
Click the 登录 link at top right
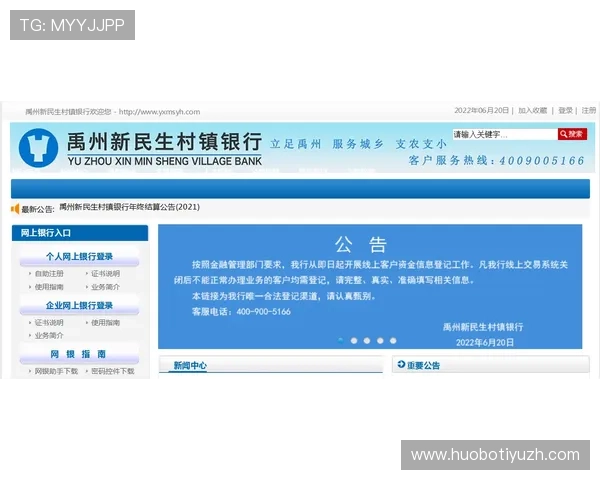[565, 110]
